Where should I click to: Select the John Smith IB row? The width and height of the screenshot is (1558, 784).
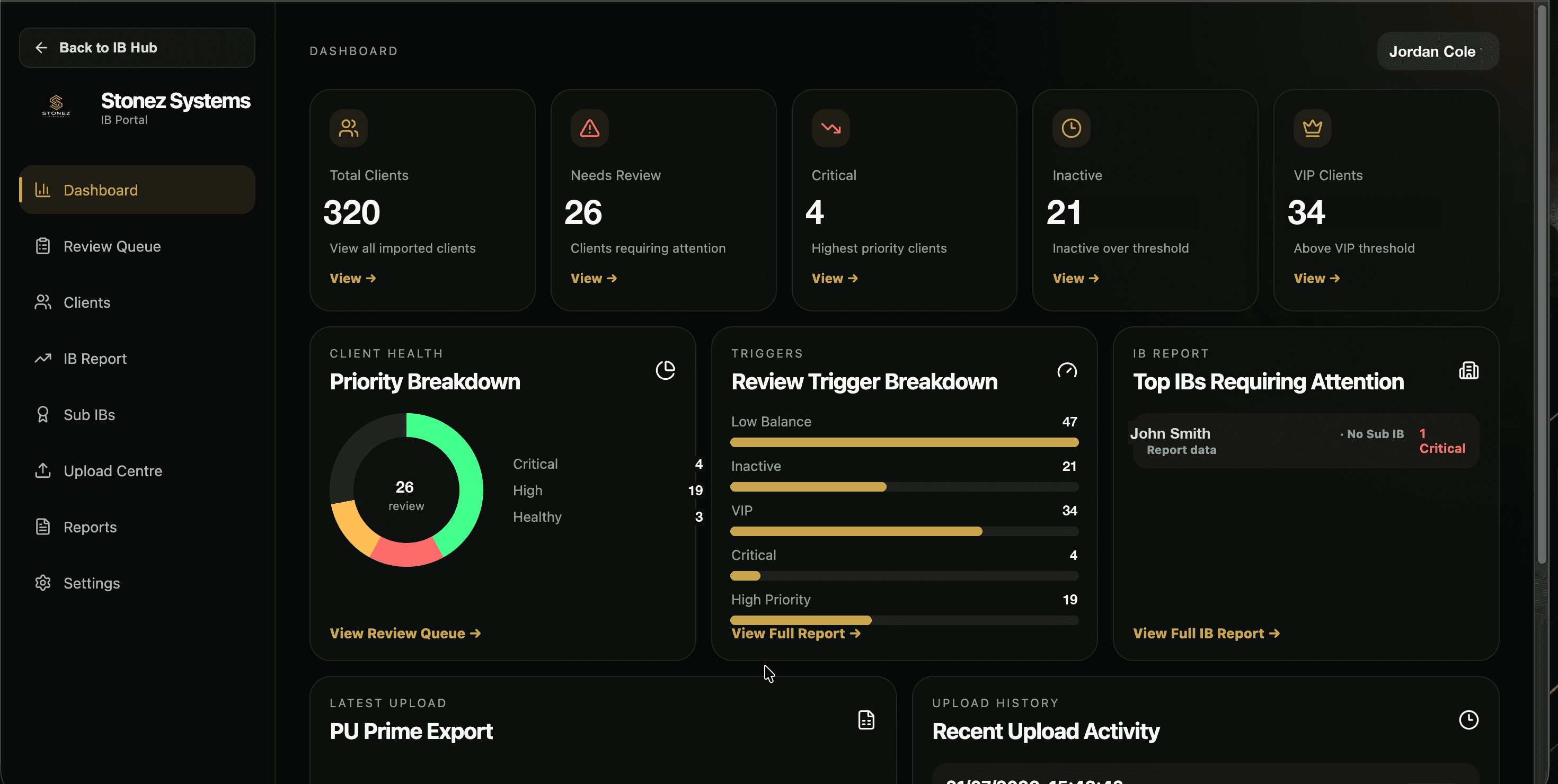[x=1305, y=441]
